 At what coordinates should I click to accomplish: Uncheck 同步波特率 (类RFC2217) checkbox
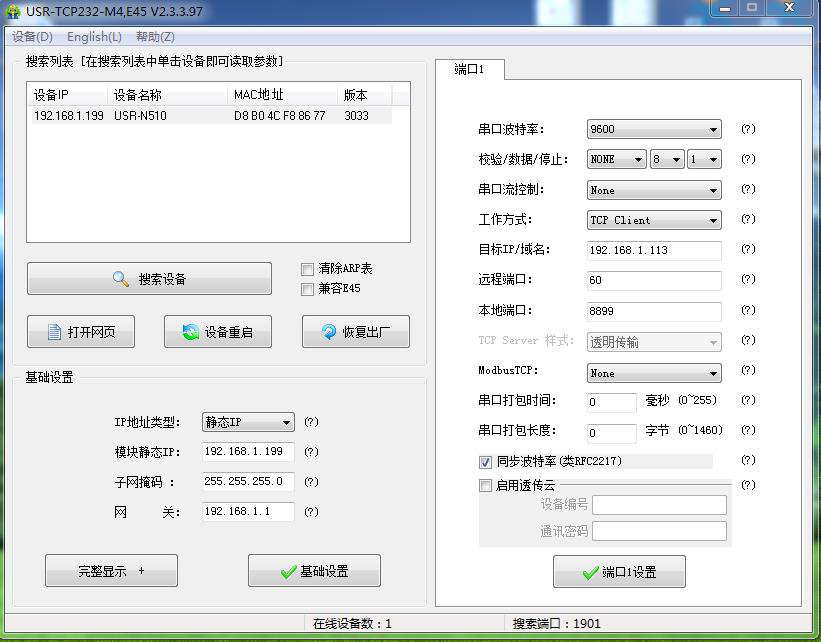click(x=486, y=462)
